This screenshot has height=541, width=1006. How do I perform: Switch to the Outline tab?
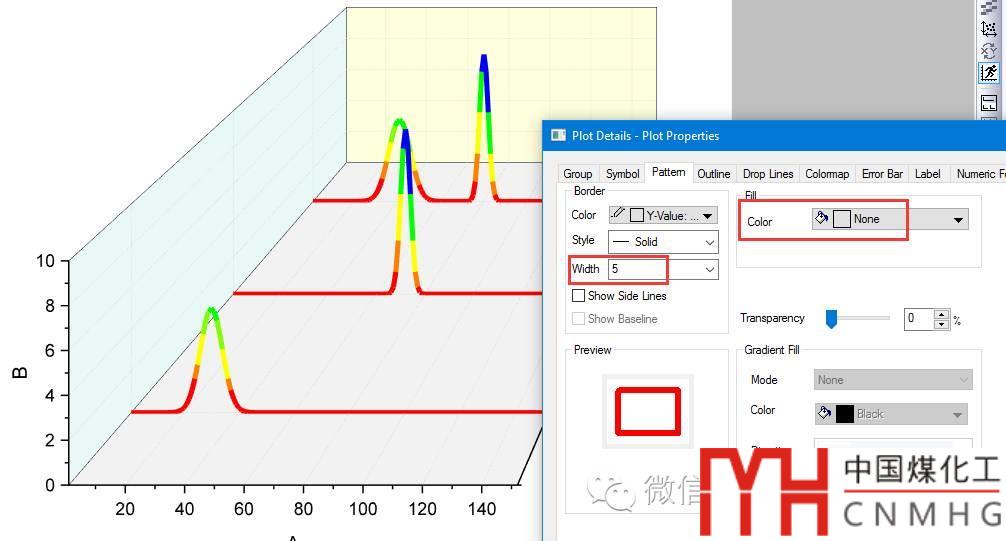tap(713, 174)
